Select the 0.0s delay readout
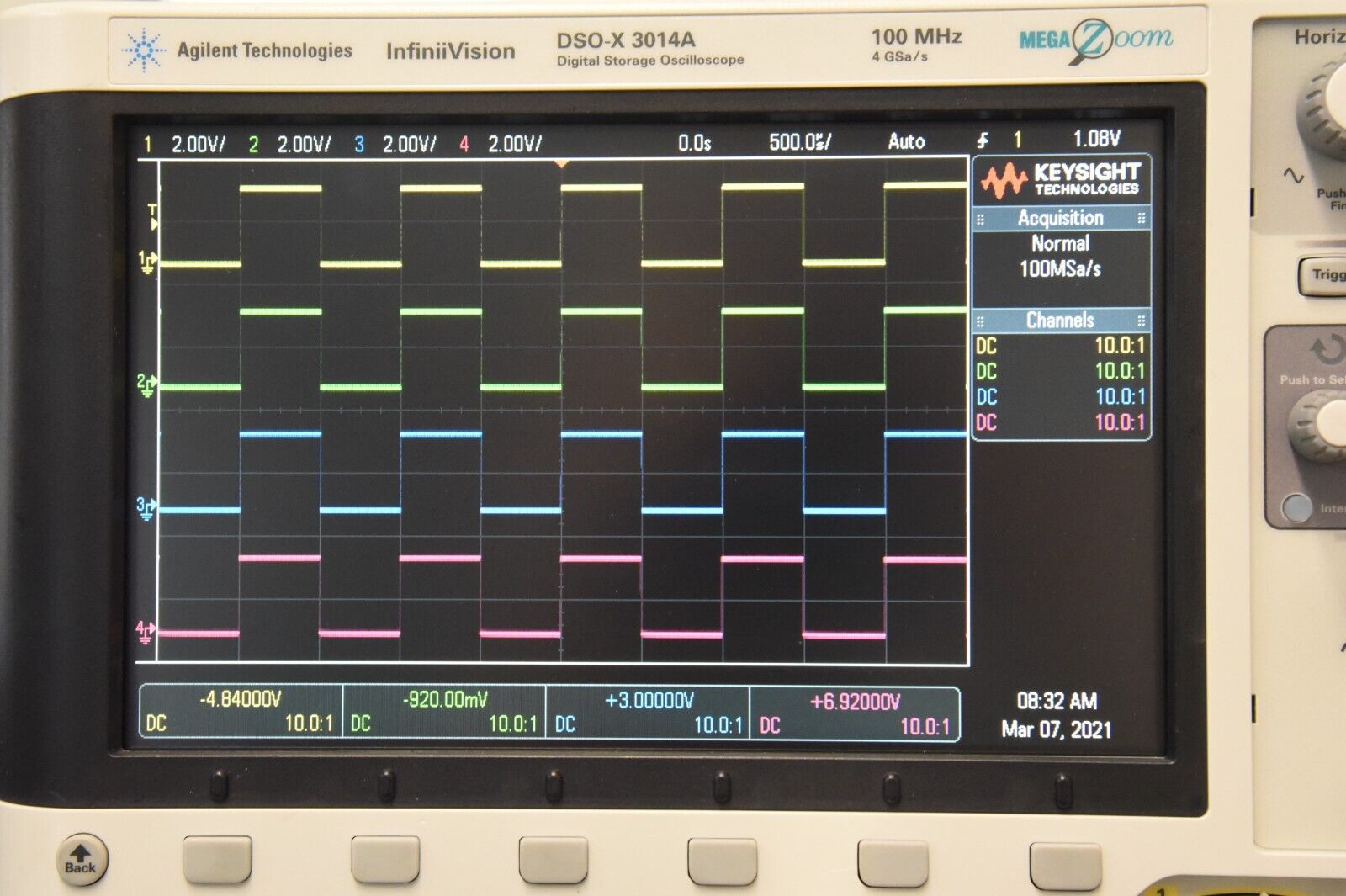Image resolution: width=1346 pixels, height=896 pixels. point(695,142)
